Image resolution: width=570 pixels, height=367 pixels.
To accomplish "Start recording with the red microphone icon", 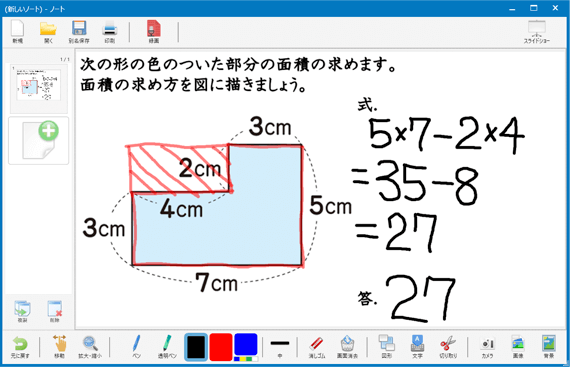I will pos(154,32).
